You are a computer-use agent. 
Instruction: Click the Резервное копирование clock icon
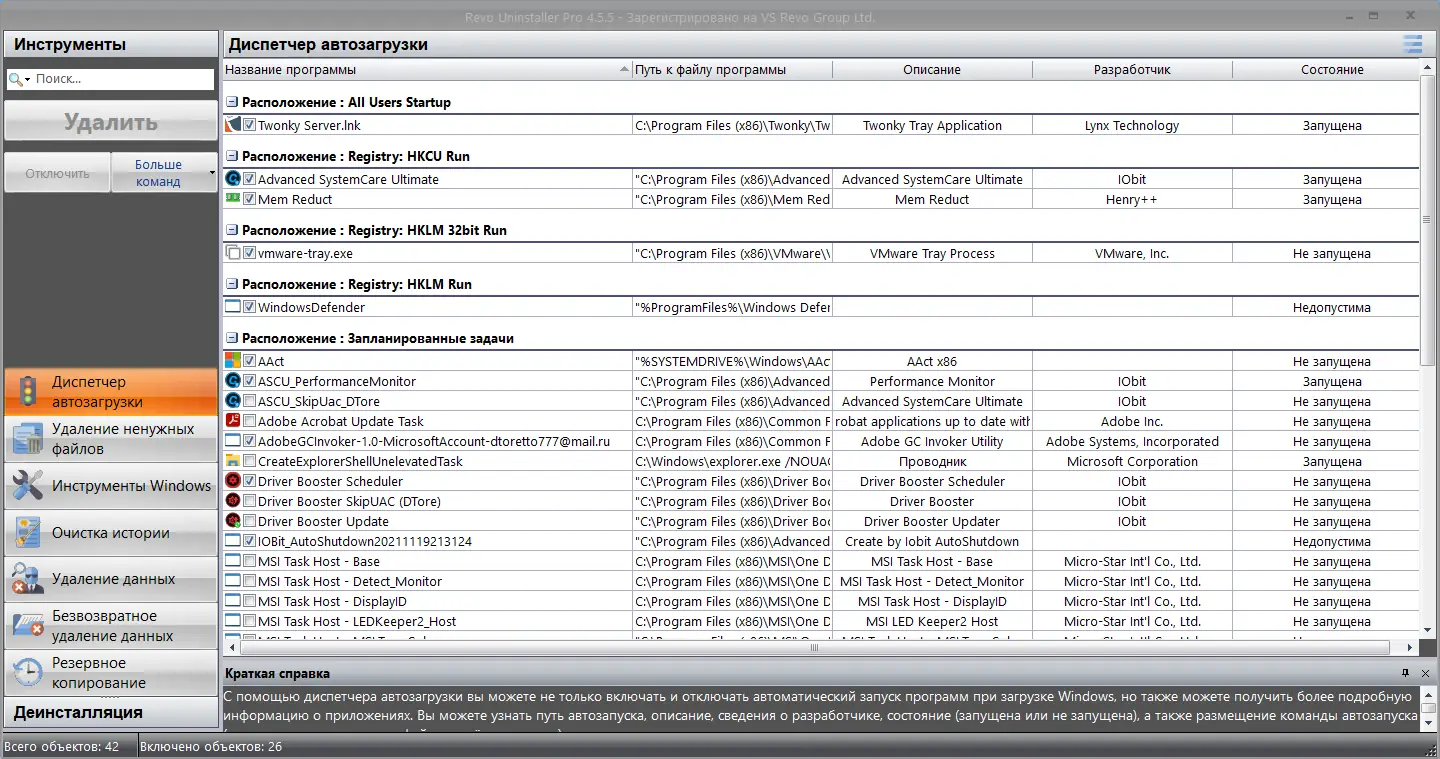click(x=27, y=672)
